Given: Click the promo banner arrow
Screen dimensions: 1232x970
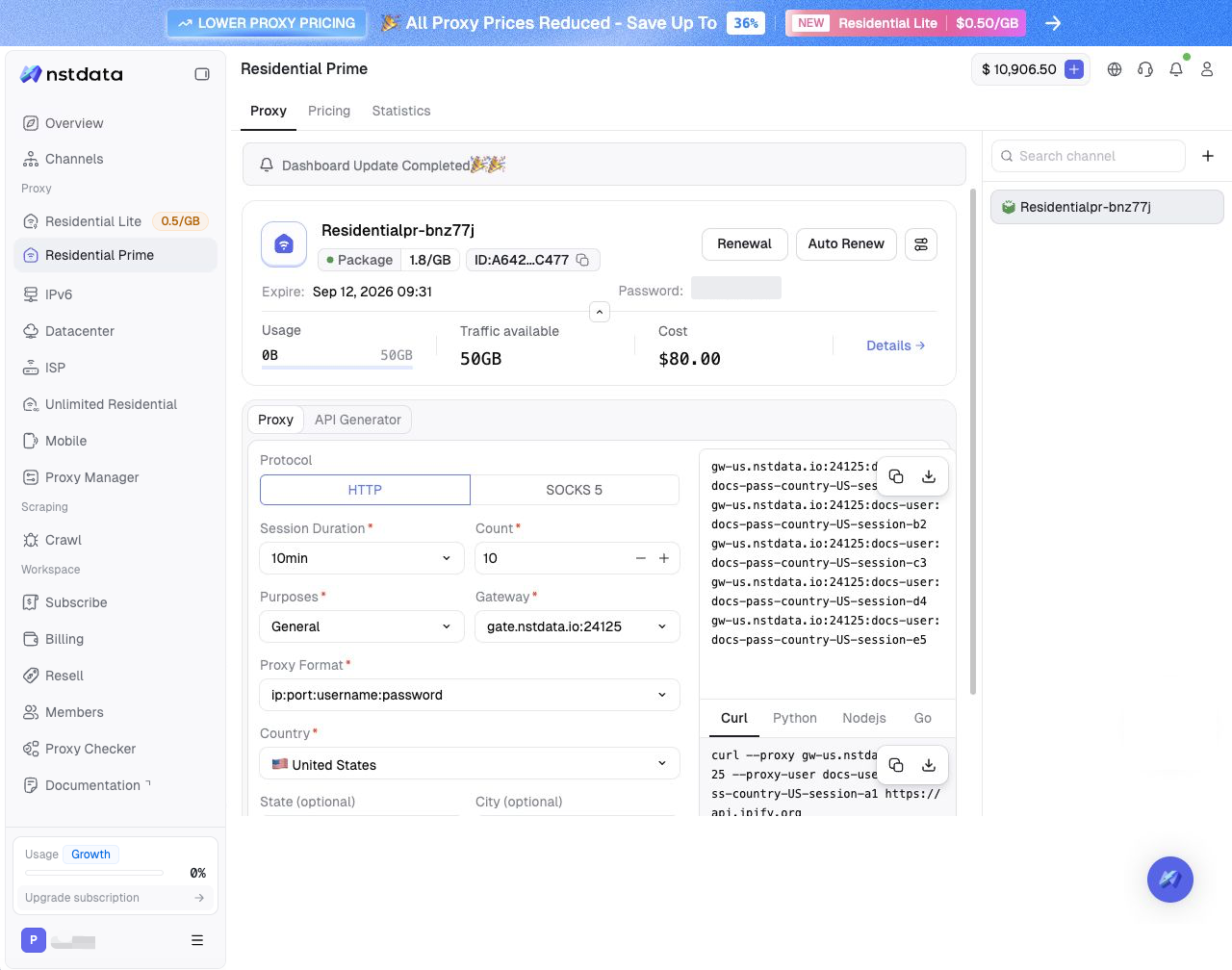Looking at the screenshot, I should pos(1053,23).
